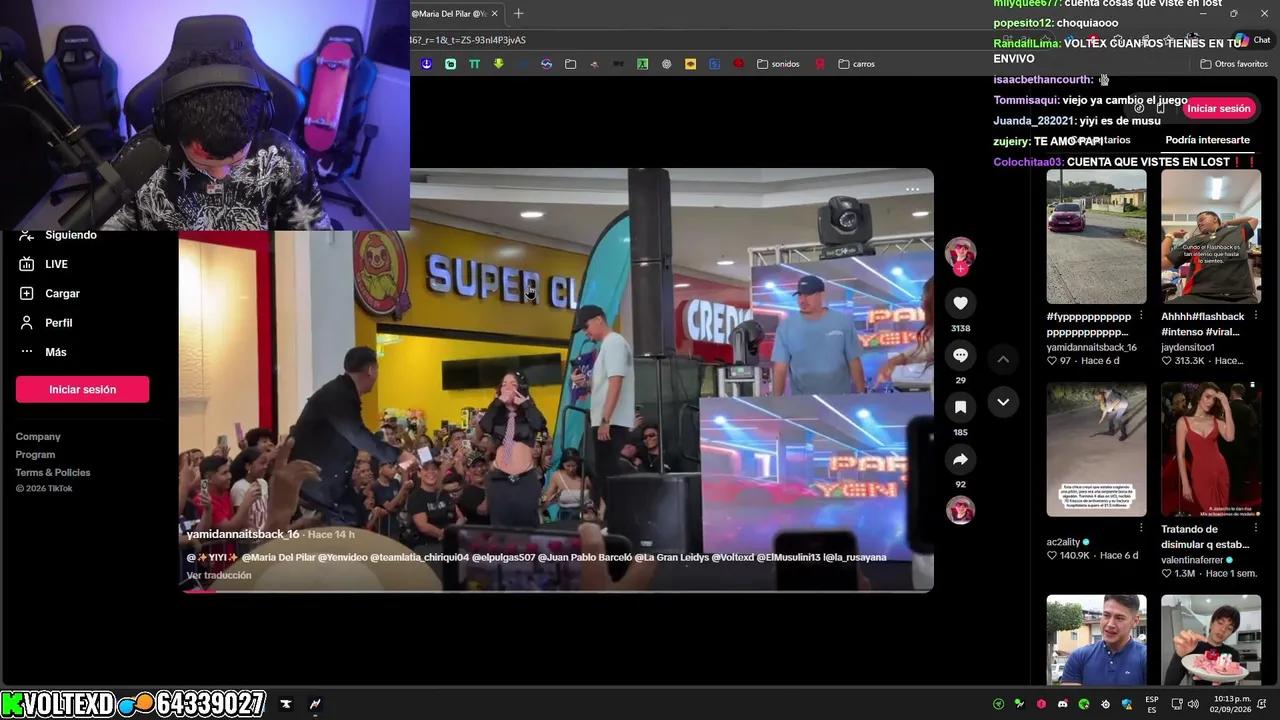
Task: Like the video with the heart icon
Action: click(960, 303)
